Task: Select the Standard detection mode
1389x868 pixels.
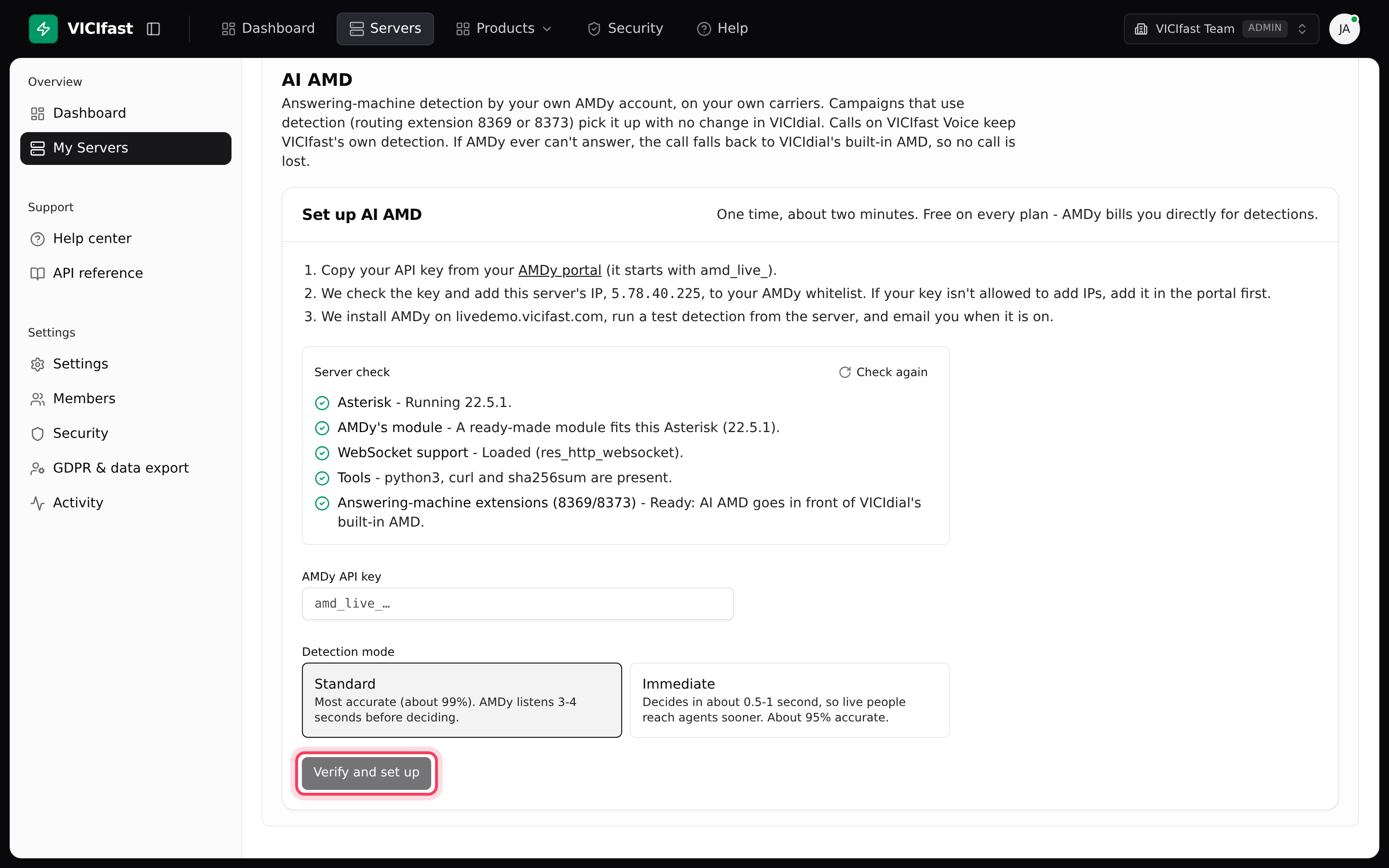Action: pos(462,700)
